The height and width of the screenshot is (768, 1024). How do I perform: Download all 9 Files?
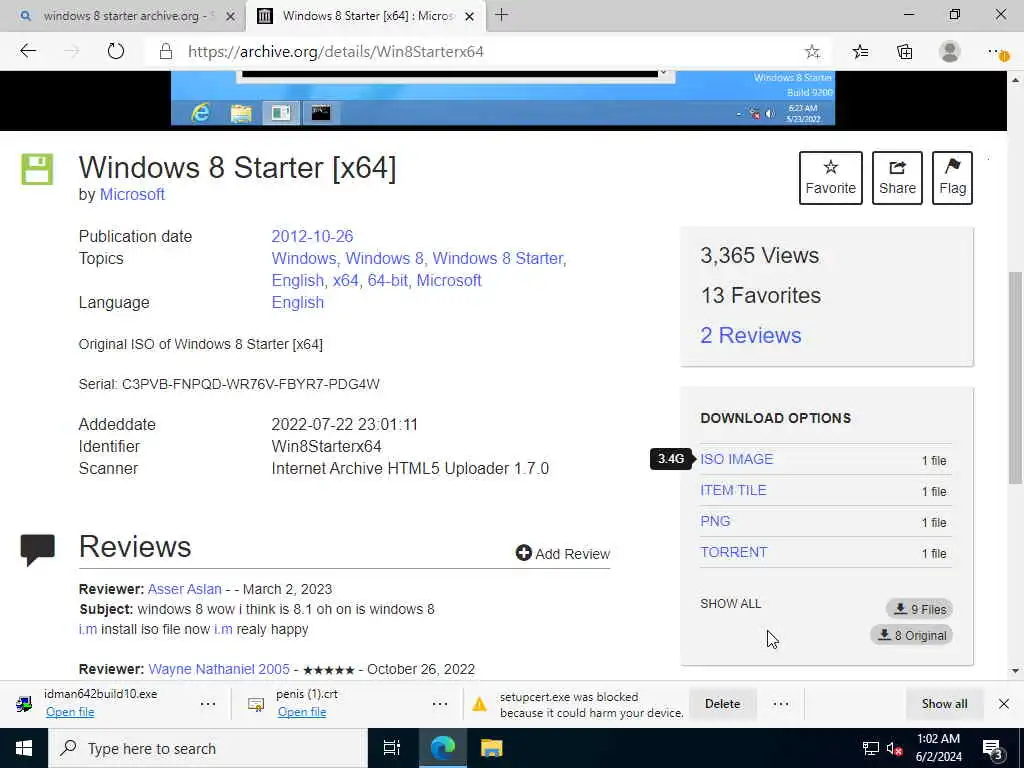pyautogui.click(x=920, y=609)
